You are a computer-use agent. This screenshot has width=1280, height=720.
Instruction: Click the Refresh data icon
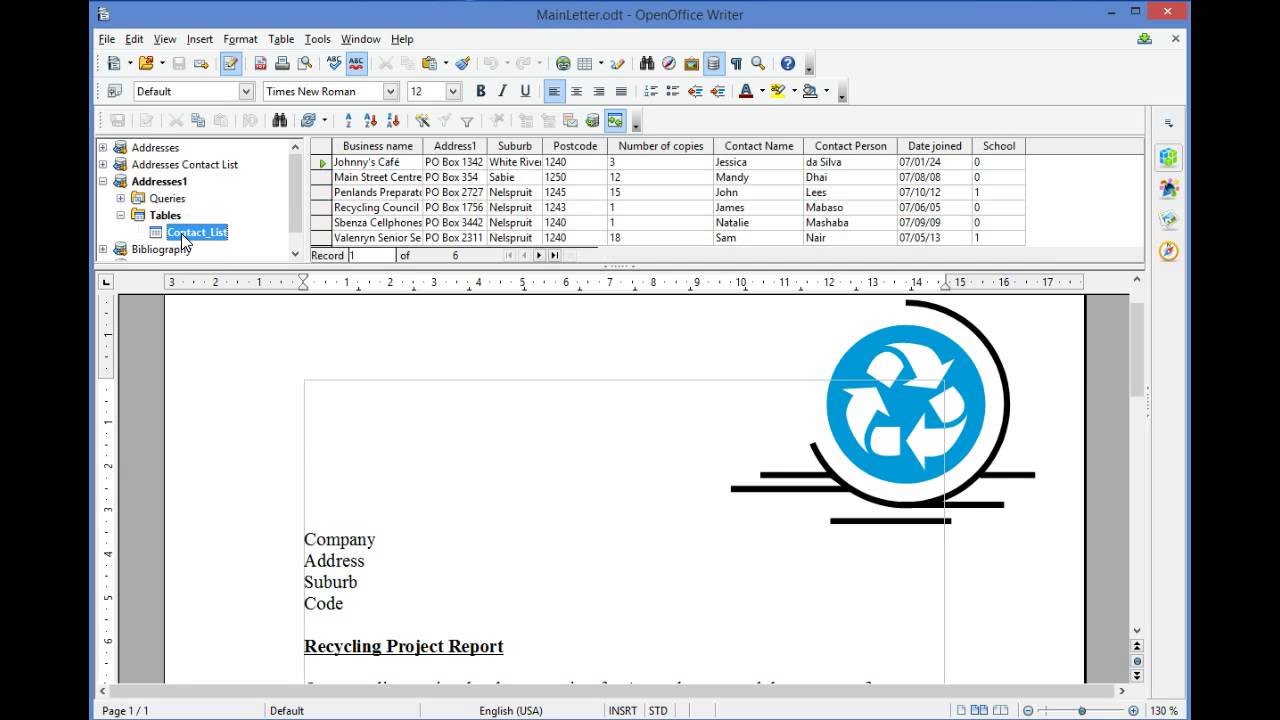pos(308,120)
